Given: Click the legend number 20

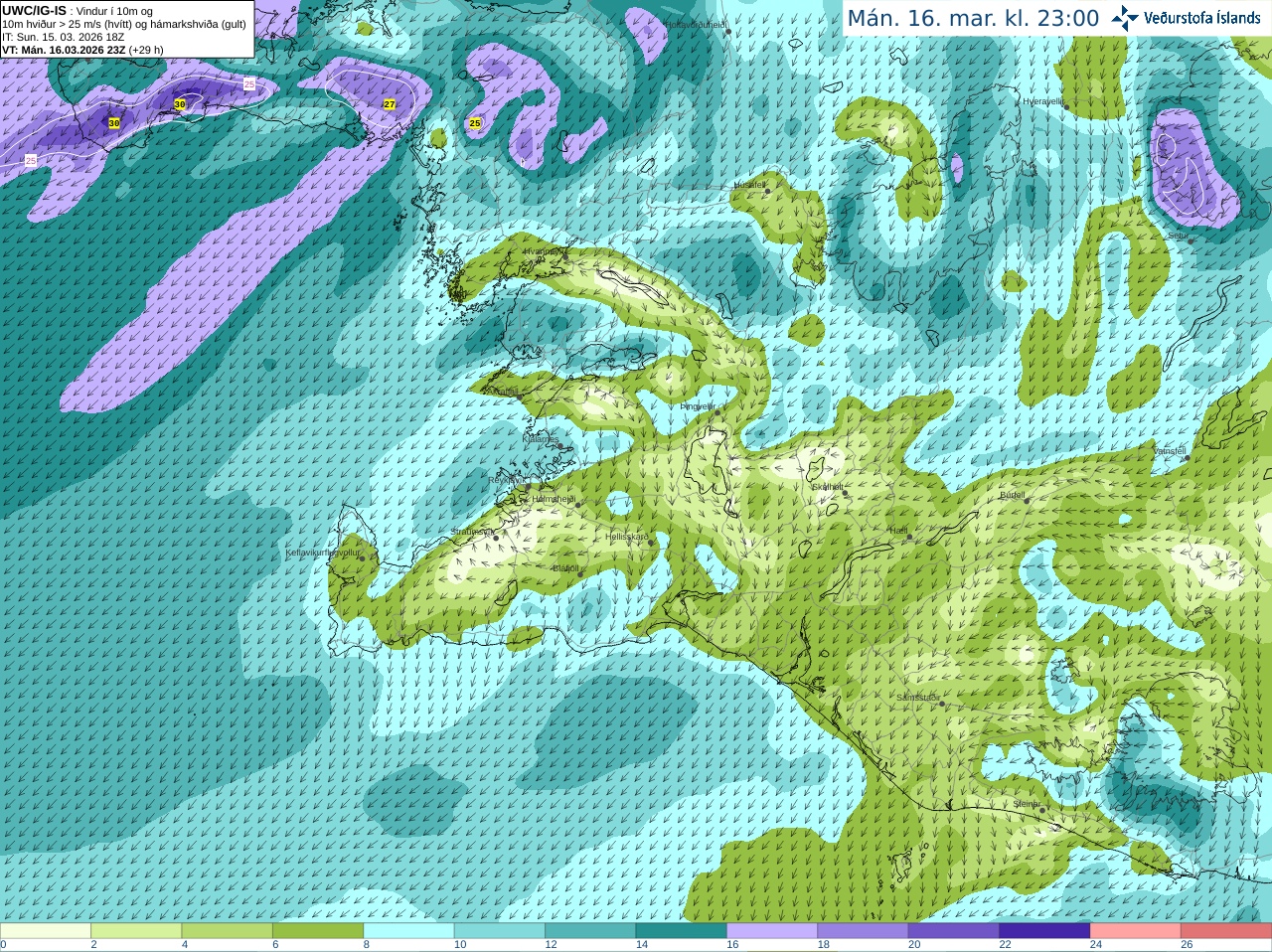Looking at the screenshot, I should [x=914, y=945].
